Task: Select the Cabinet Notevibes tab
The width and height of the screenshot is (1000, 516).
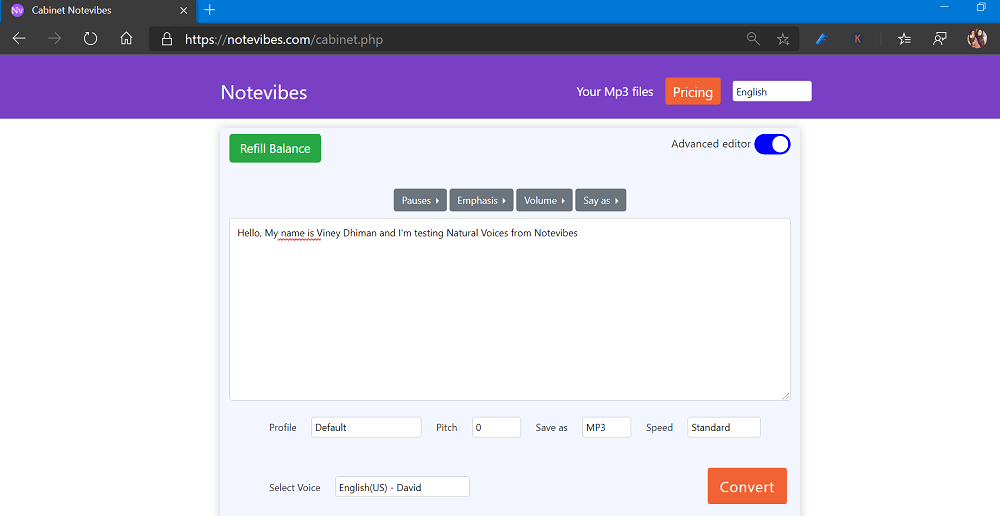Action: pos(99,11)
